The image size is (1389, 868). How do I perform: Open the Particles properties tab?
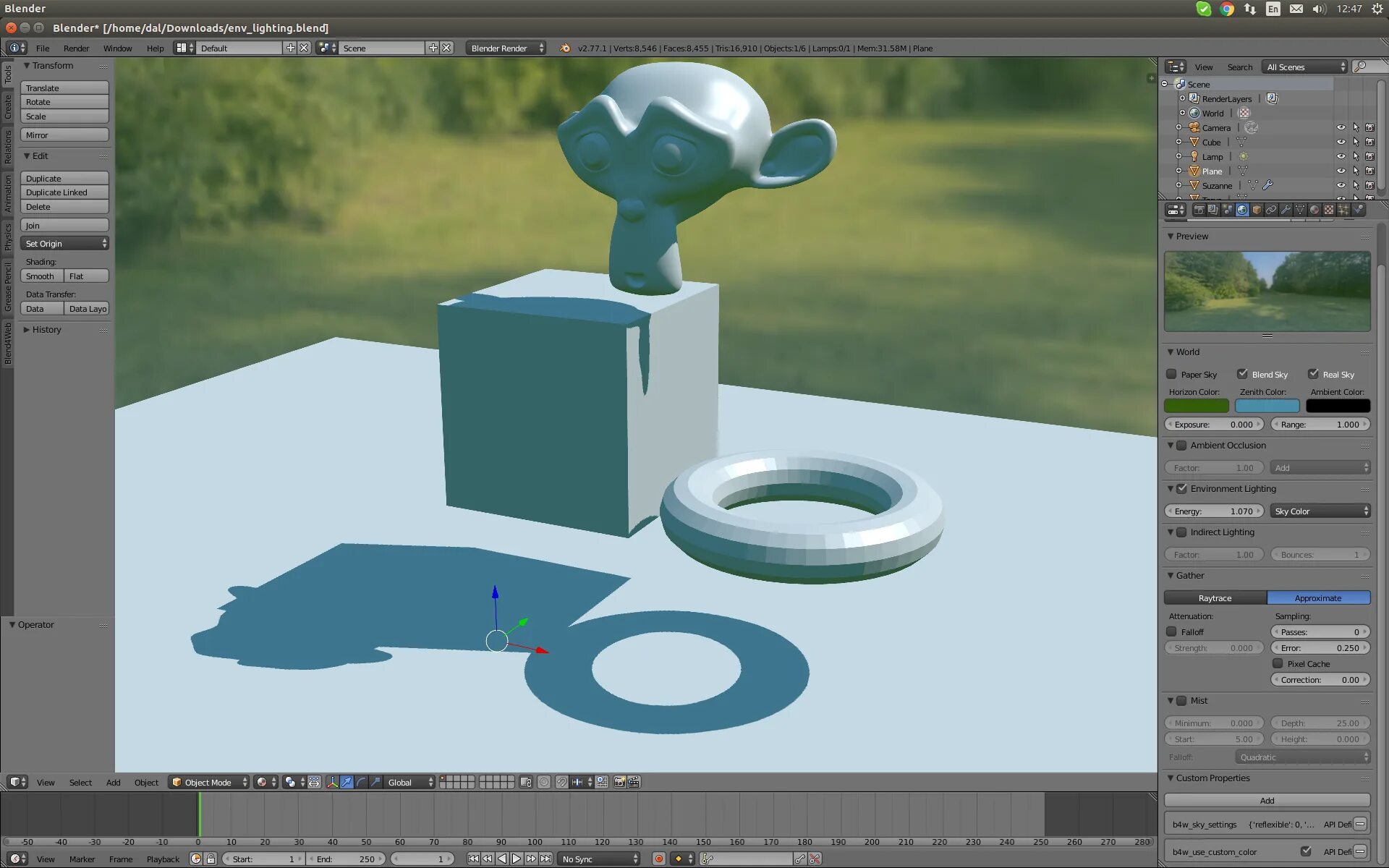(x=1343, y=210)
